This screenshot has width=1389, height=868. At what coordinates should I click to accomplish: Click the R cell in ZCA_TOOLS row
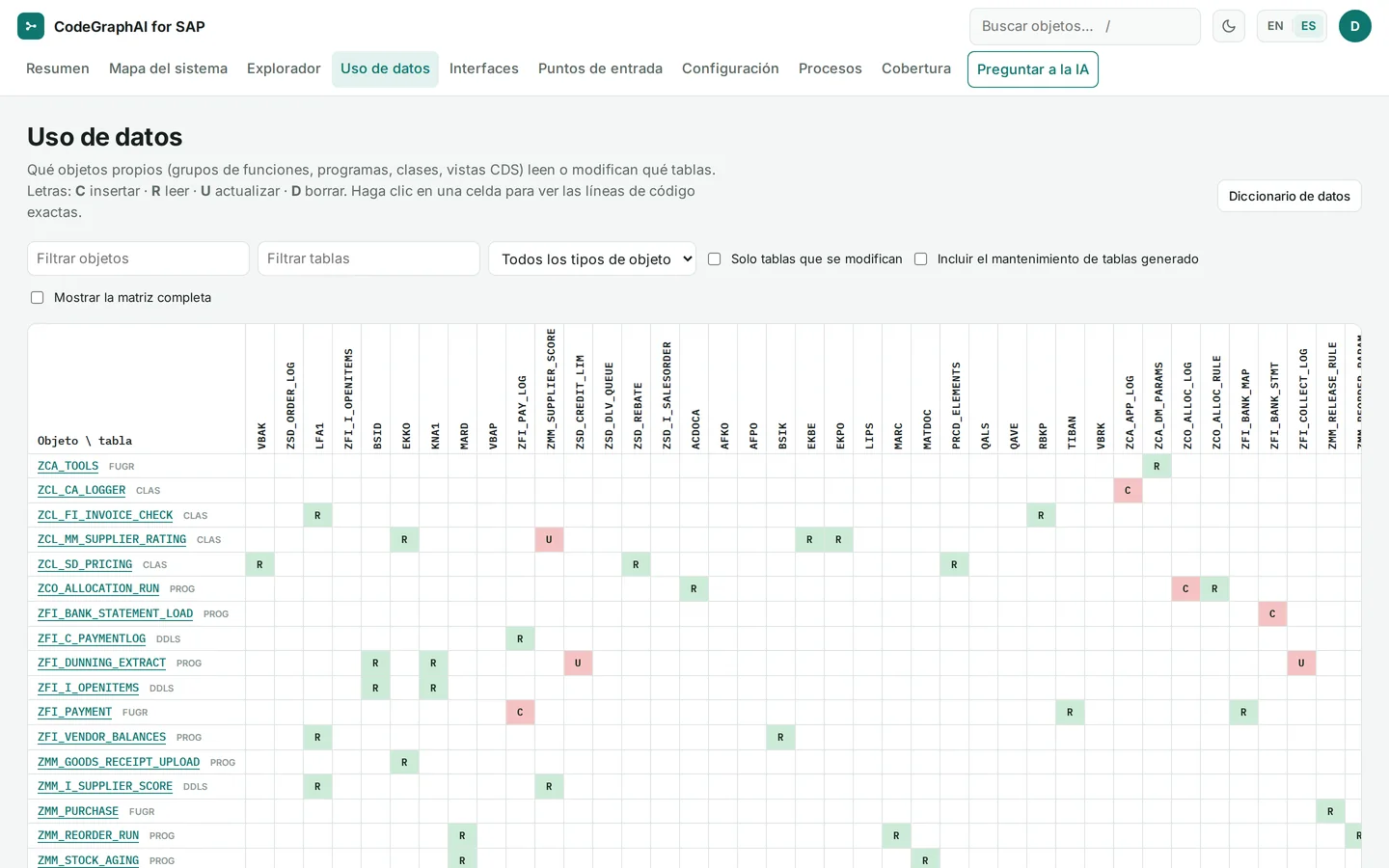coord(1157,466)
